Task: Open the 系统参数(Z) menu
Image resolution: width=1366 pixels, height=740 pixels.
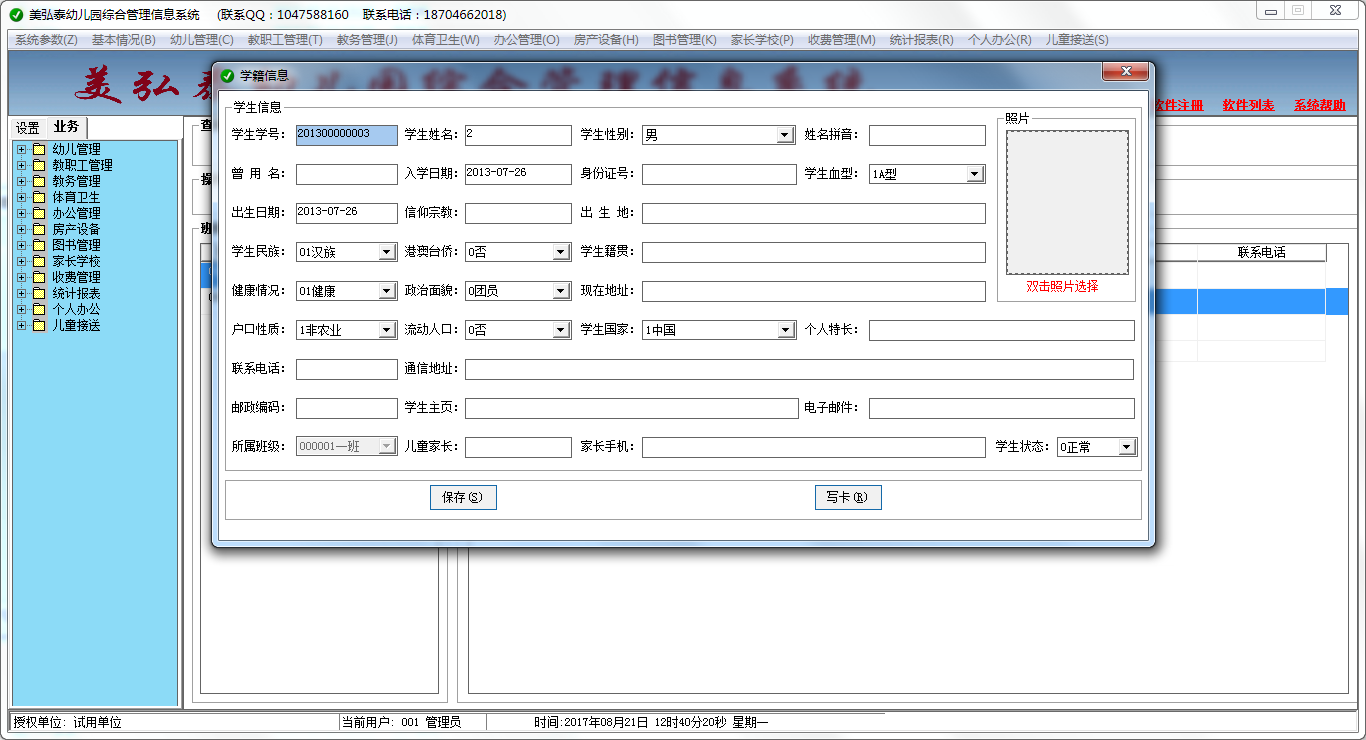Action: pyautogui.click(x=46, y=40)
